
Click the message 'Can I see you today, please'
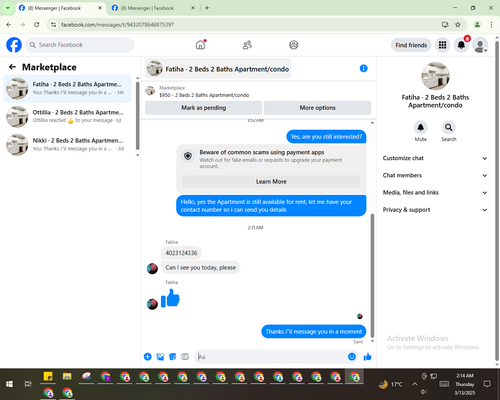pyautogui.click(x=200, y=267)
